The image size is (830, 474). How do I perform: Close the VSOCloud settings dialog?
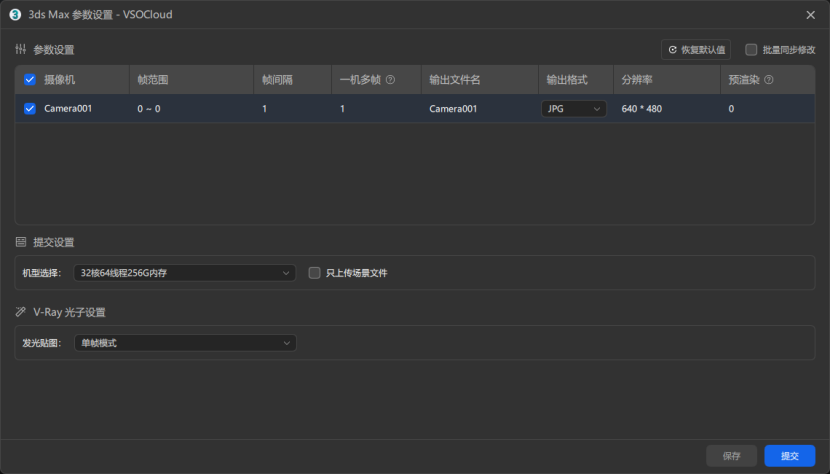point(810,14)
